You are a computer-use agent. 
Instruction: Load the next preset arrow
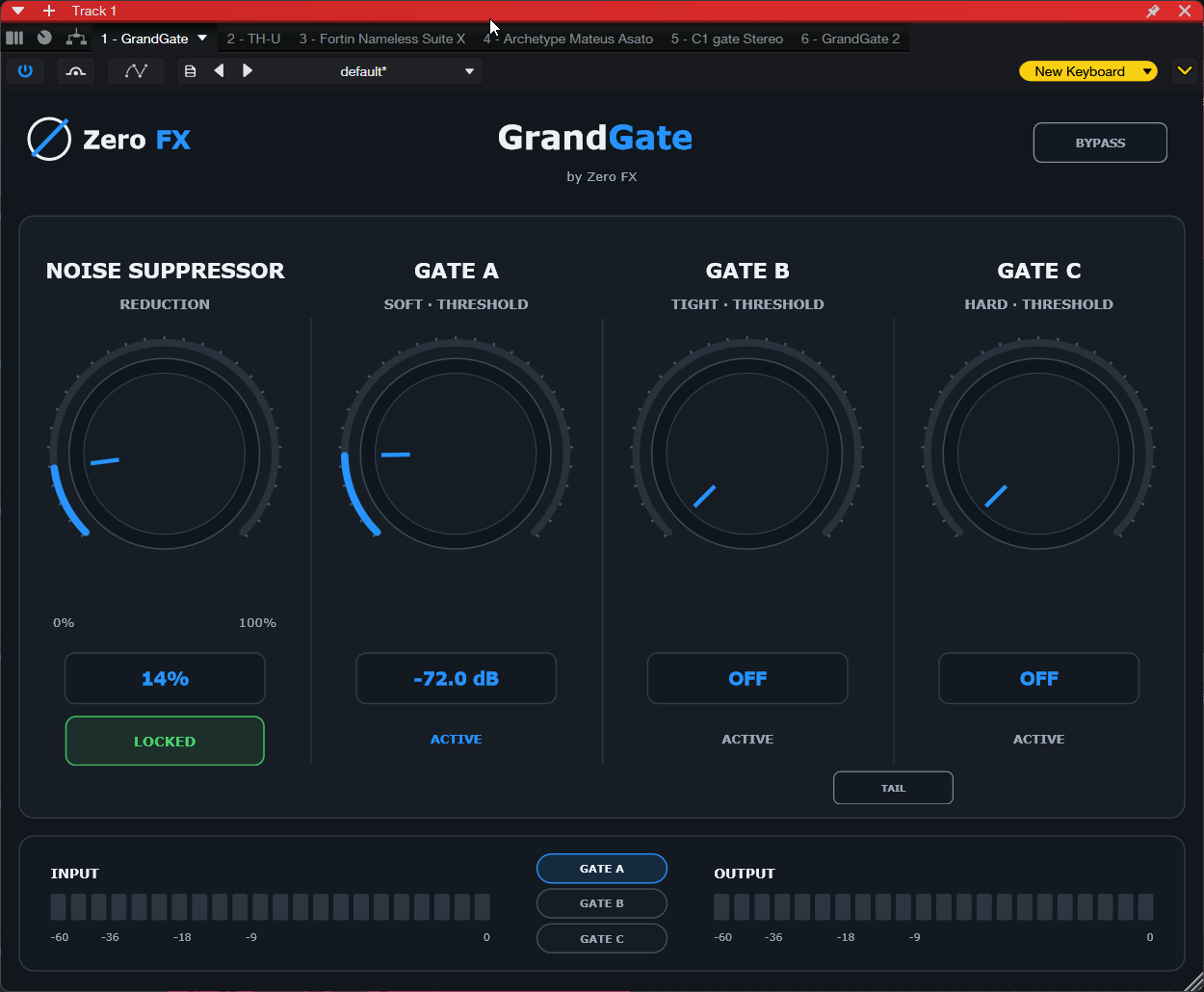click(248, 70)
